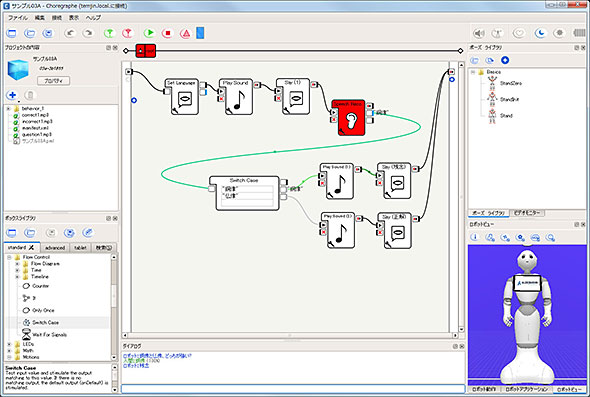590x397 pixels.
Task: Open the ファイル menu
Action: coord(18,18)
